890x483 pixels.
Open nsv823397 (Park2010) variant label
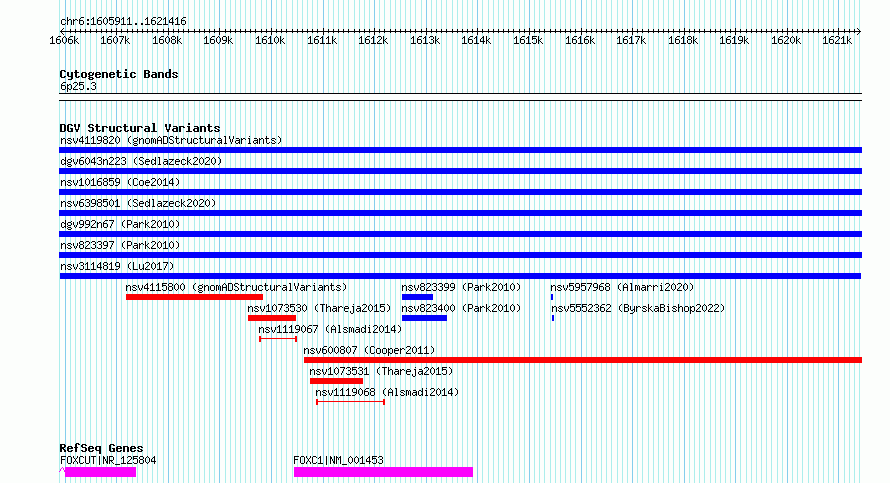pos(120,245)
